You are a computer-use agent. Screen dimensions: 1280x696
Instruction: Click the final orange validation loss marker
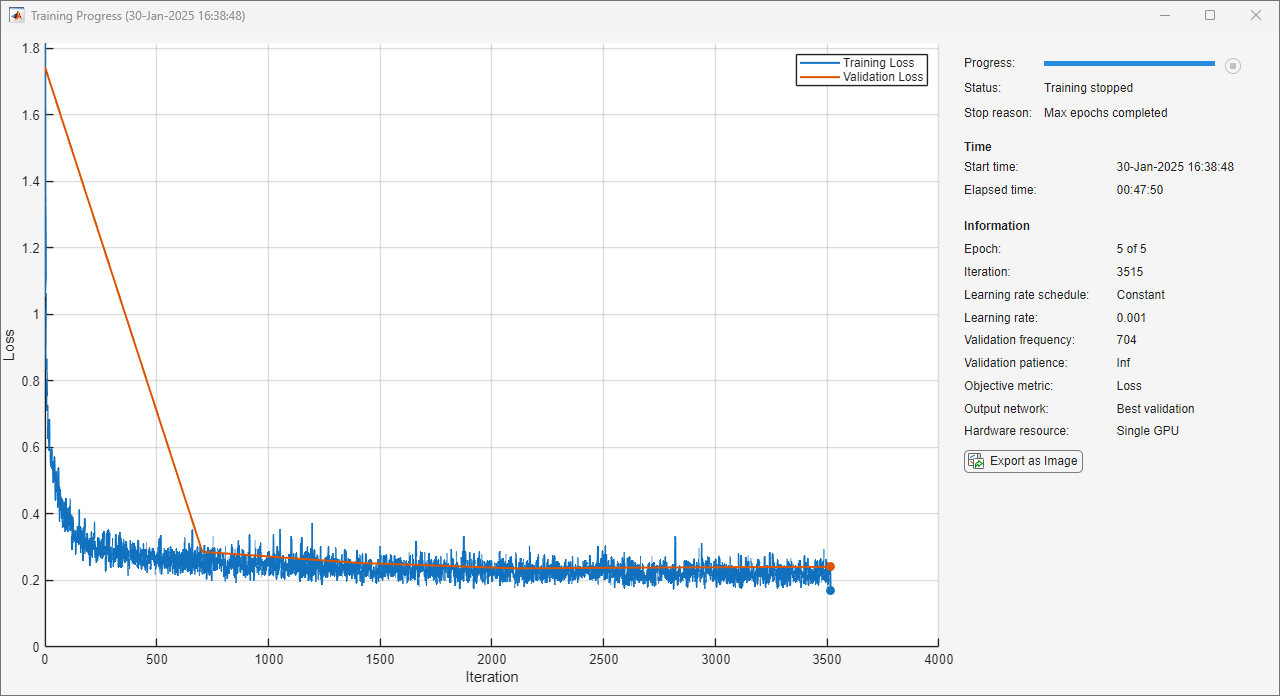[x=830, y=567]
